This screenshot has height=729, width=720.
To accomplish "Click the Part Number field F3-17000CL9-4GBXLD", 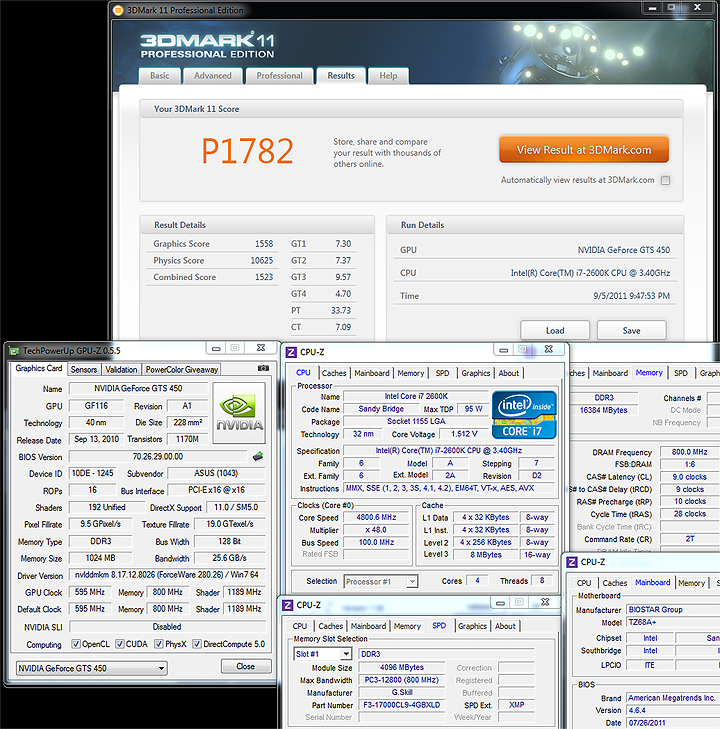I will click(402, 705).
